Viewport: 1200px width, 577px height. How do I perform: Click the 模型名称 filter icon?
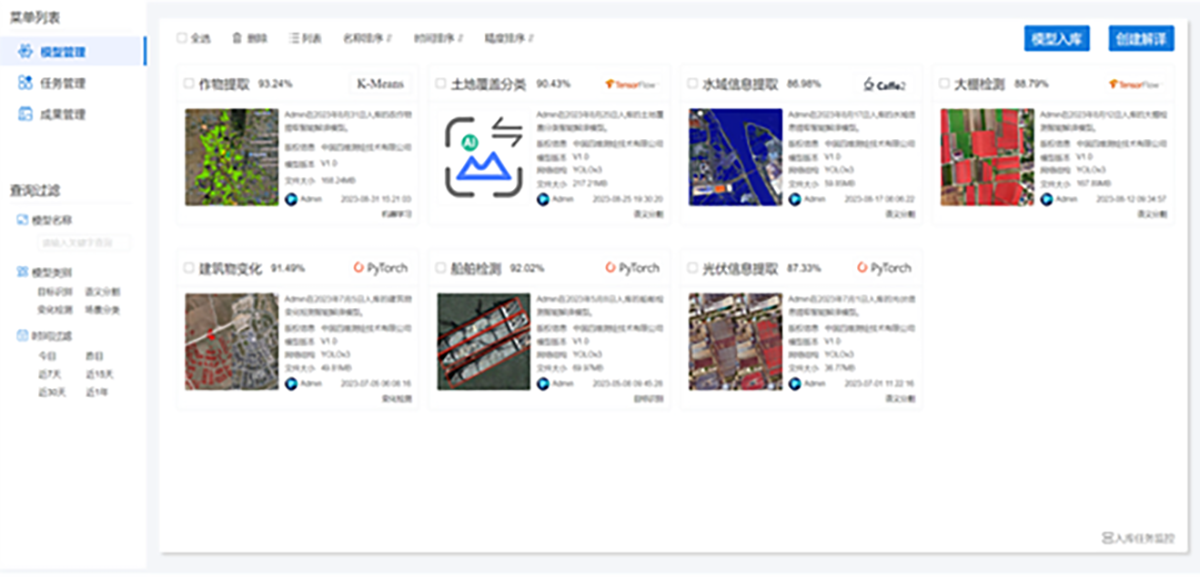[23, 219]
